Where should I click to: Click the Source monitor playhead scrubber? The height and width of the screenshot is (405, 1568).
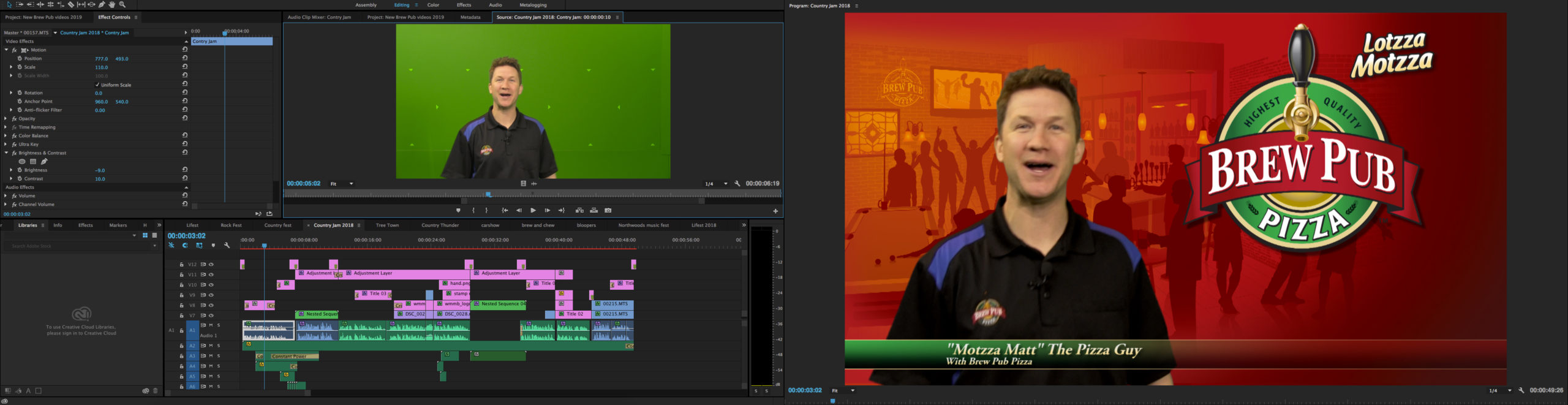[488, 194]
